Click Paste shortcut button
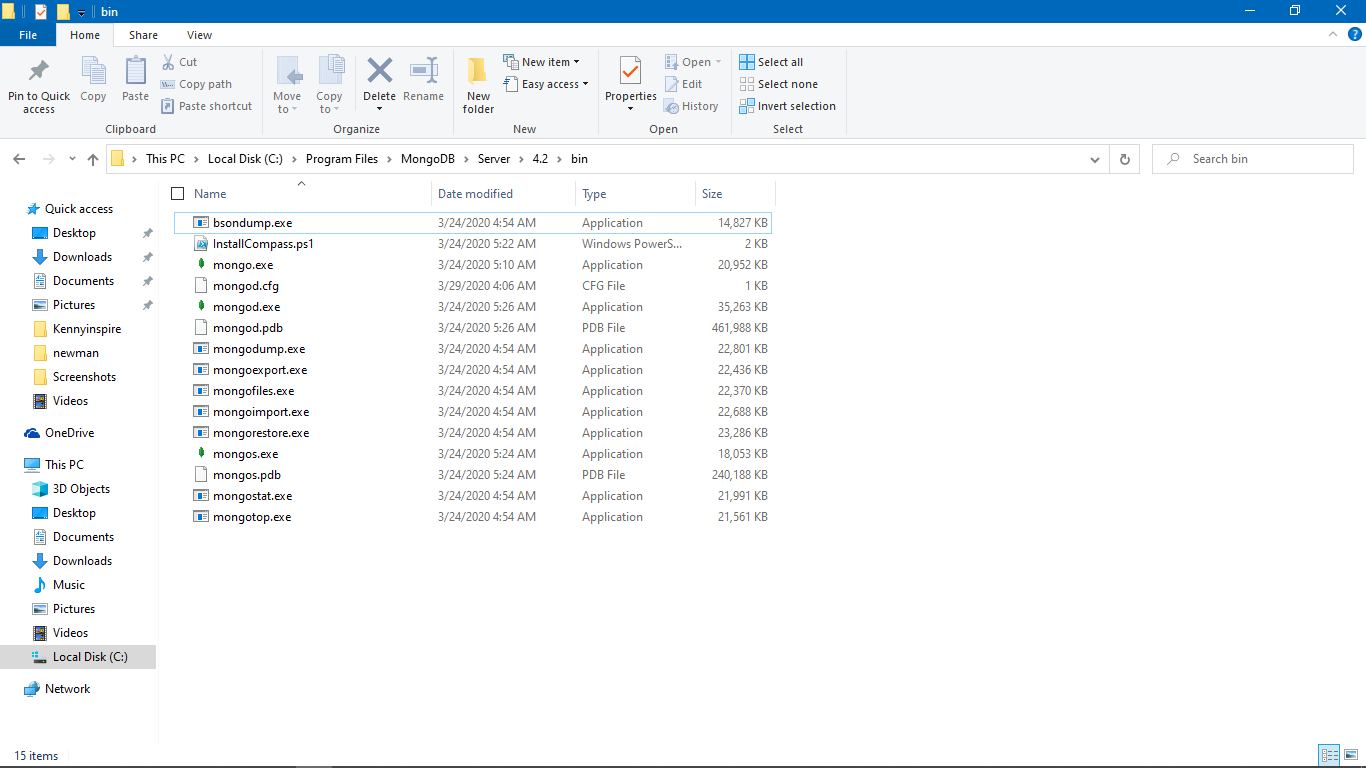 207,106
